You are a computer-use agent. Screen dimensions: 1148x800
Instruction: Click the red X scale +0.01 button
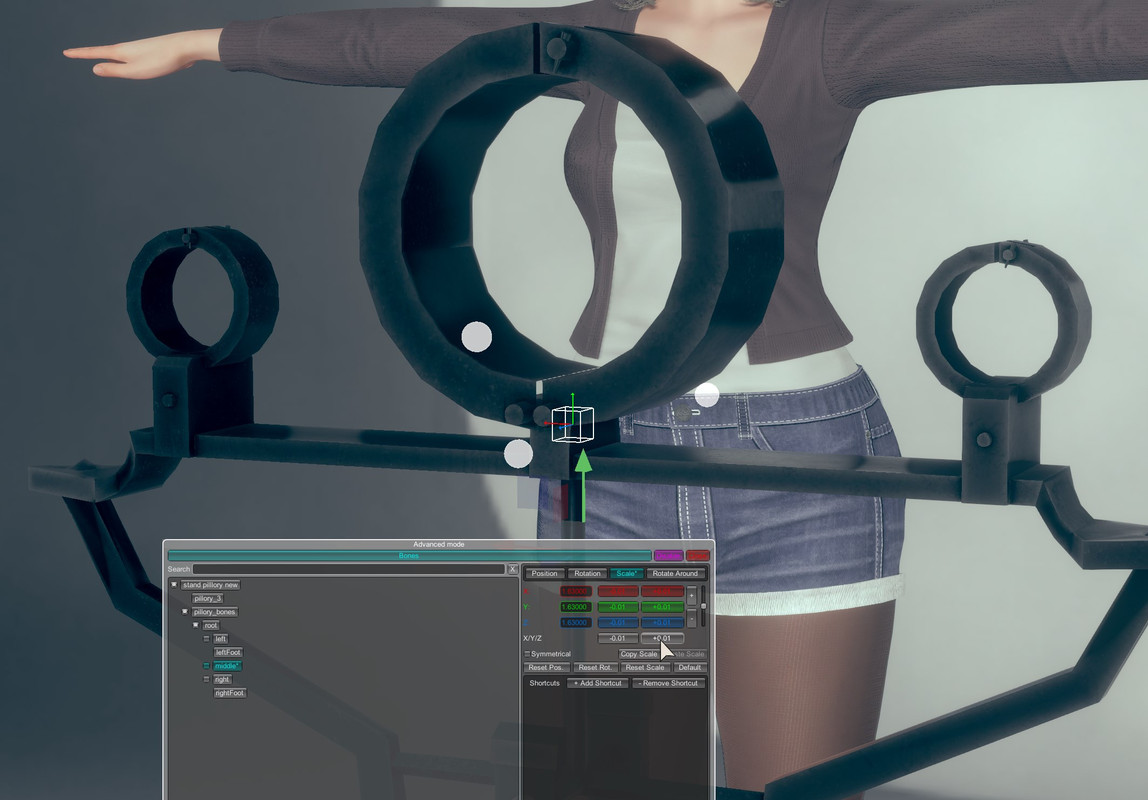pos(662,591)
